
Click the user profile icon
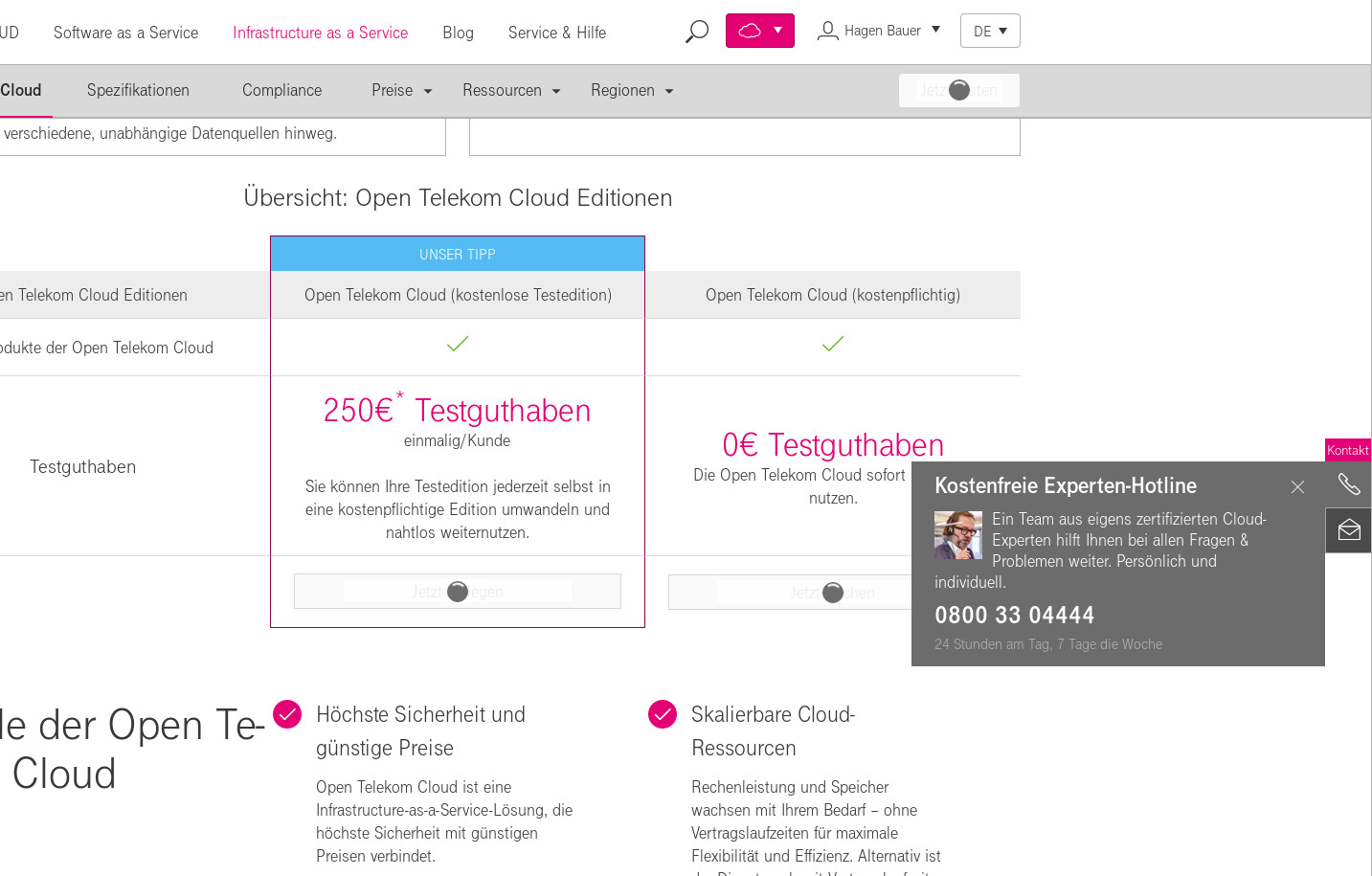827,32
